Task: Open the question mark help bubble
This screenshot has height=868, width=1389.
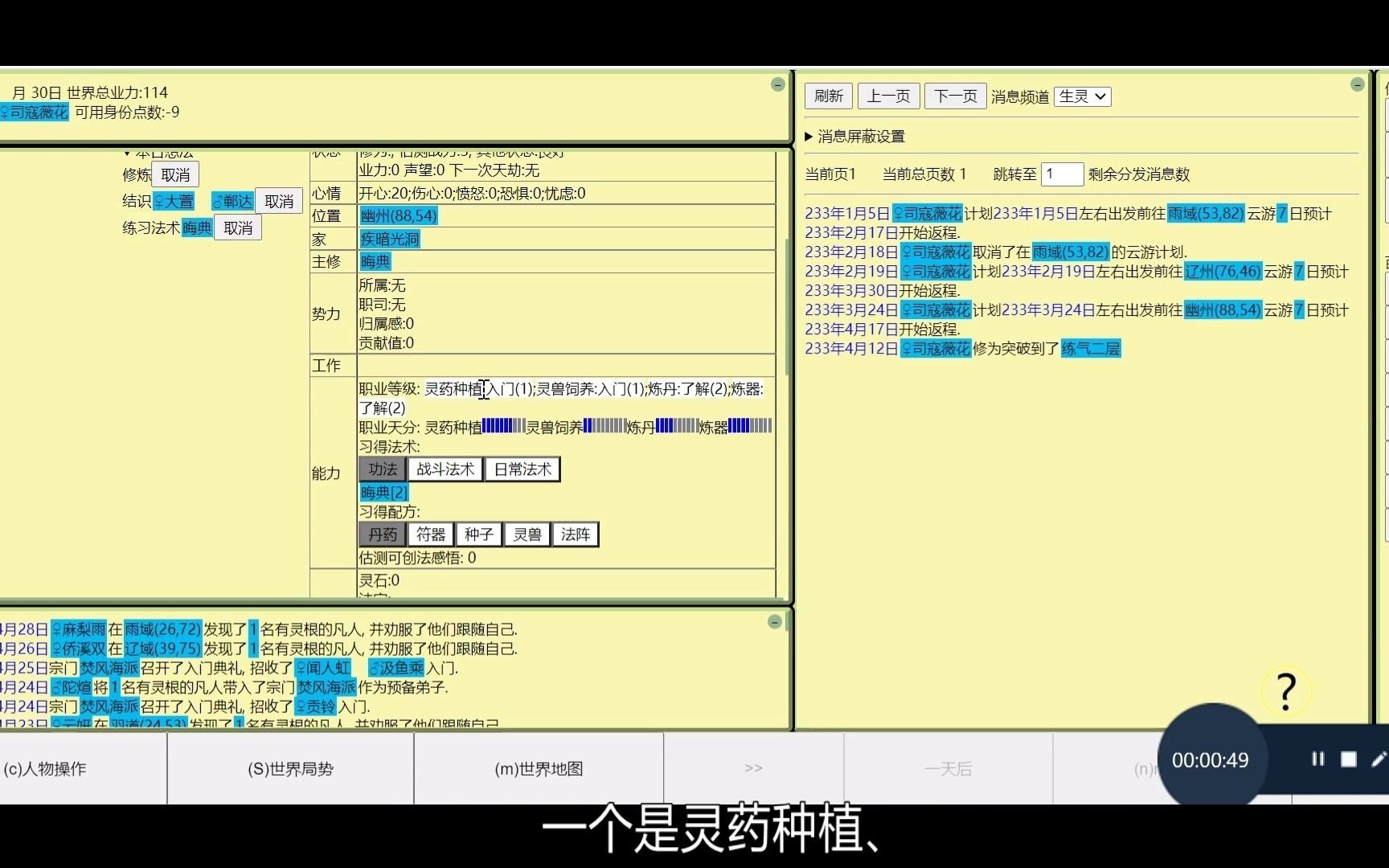Action: click(1286, 690)
